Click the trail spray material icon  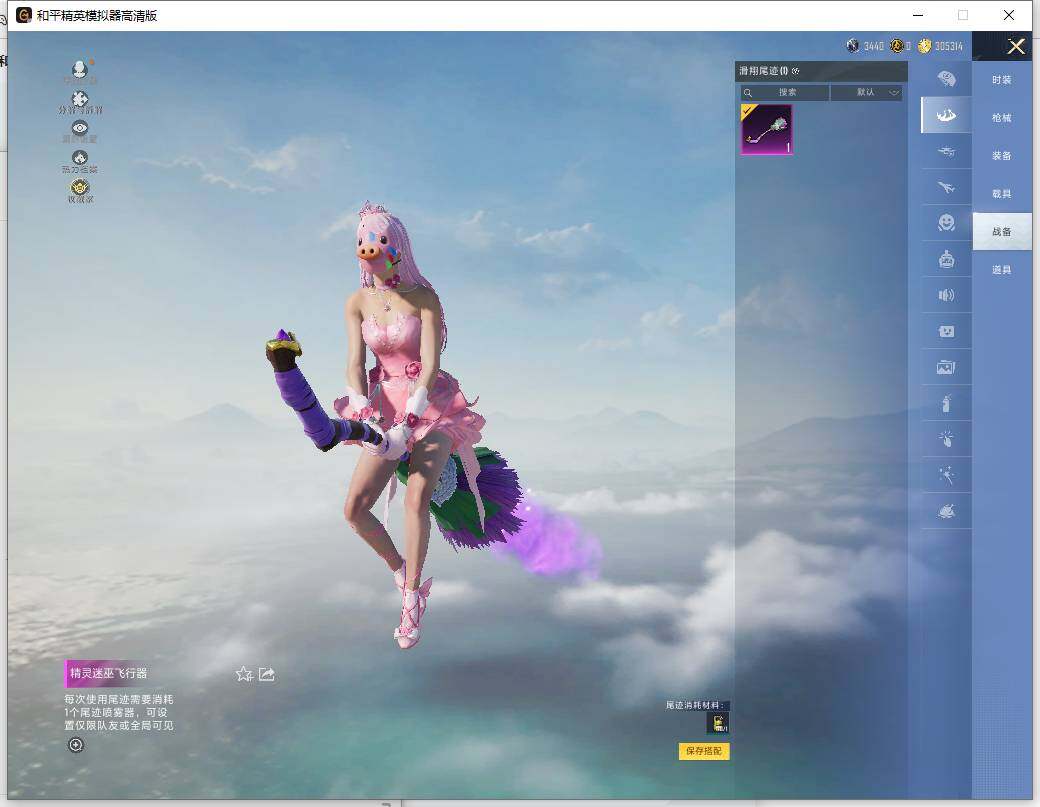point(718,723)
